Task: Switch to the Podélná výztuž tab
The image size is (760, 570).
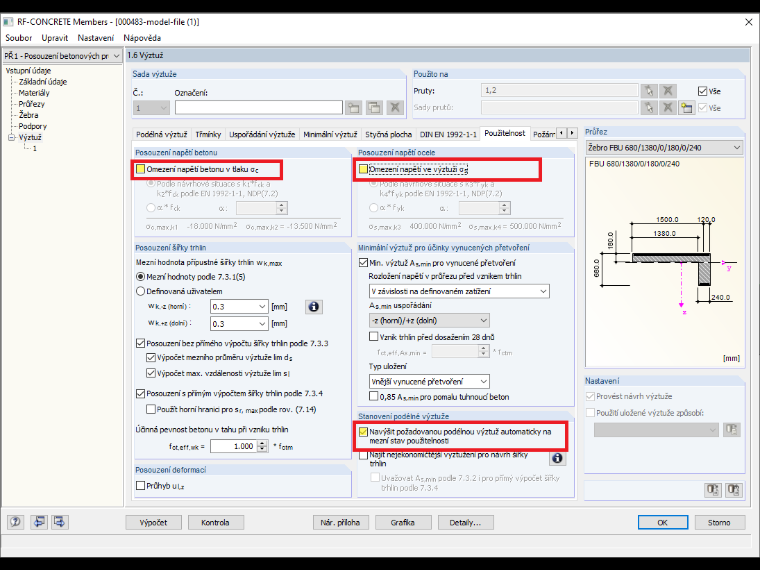Action: (161, 134)
